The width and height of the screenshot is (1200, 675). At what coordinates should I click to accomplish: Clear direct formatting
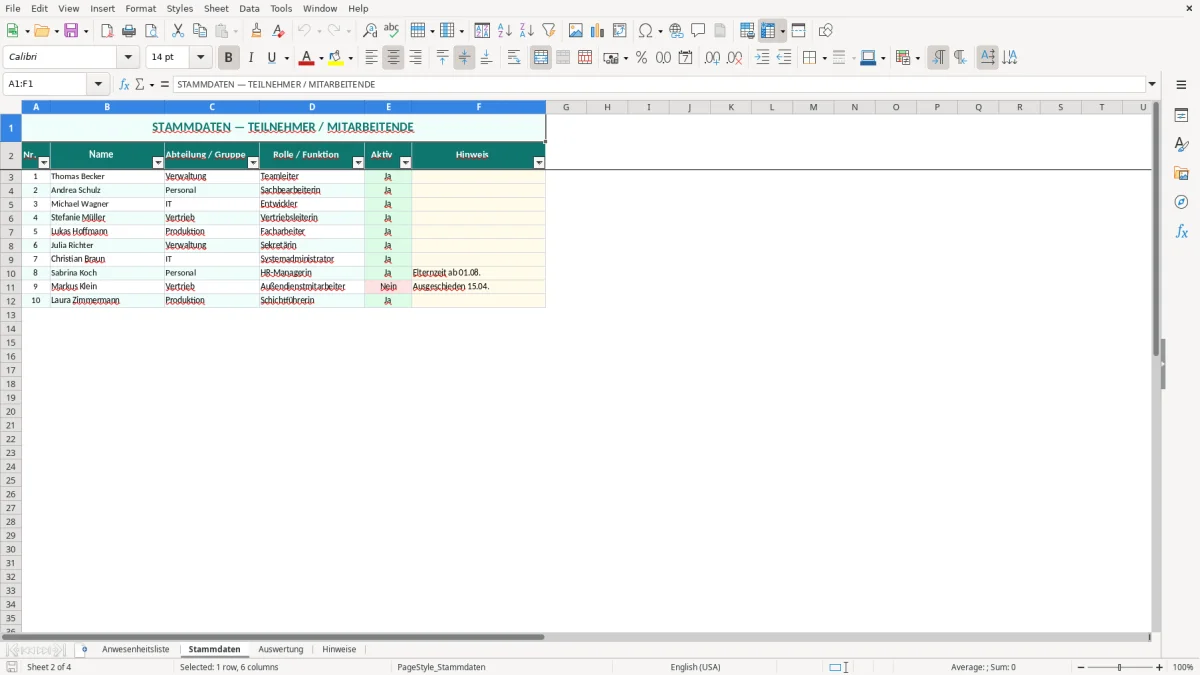click(278, 31)
